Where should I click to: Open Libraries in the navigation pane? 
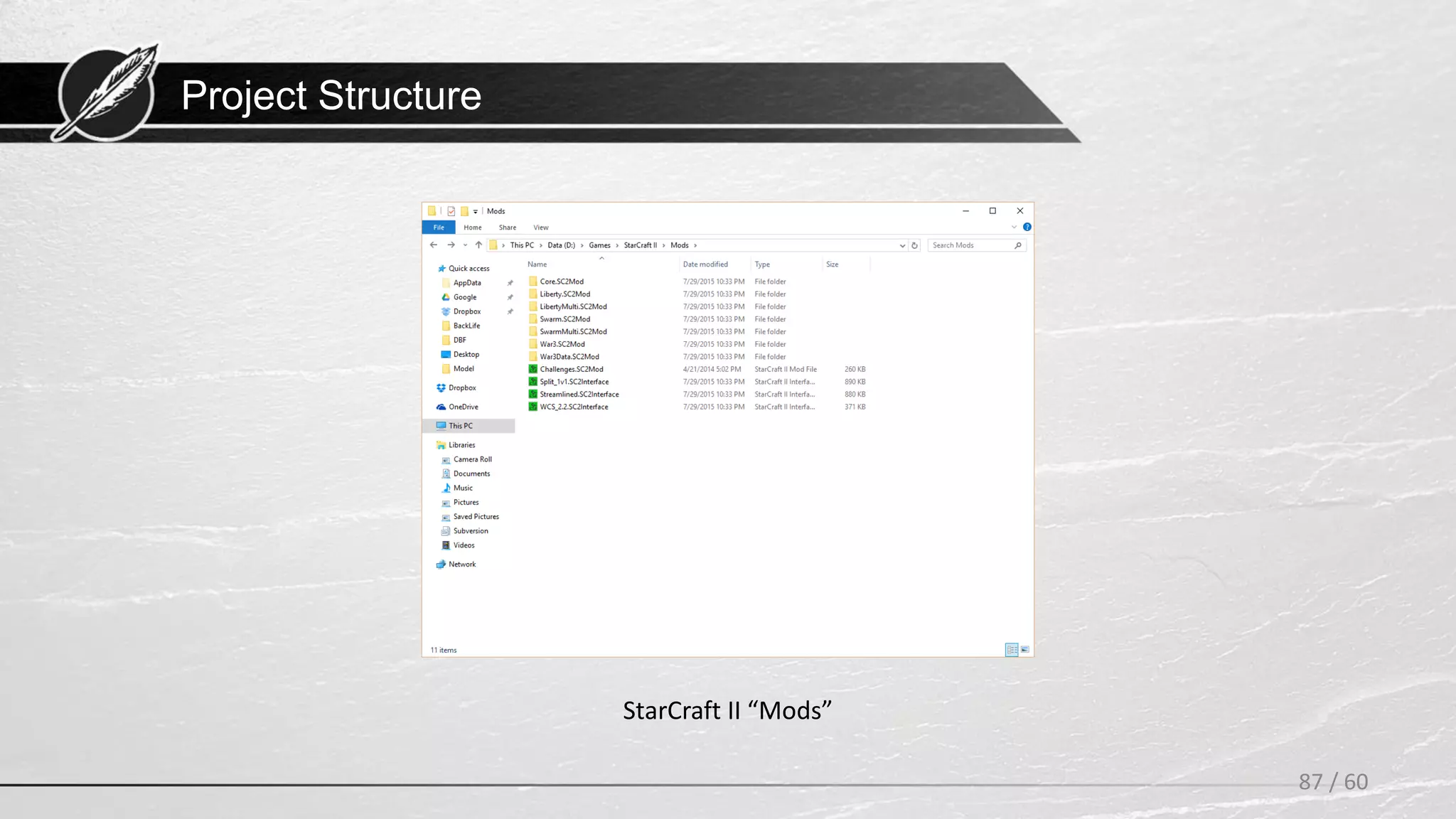tap(461, 445)
